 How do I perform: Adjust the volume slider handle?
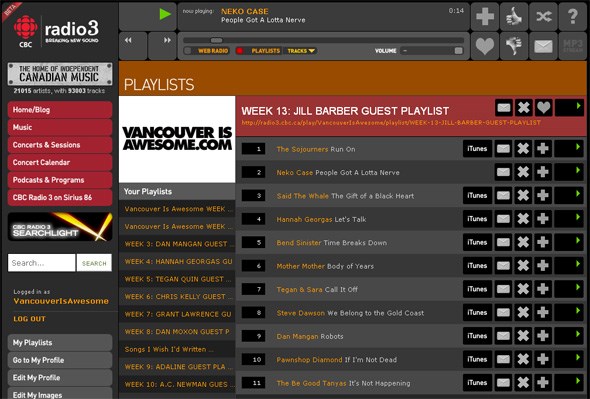coord(458,51)
